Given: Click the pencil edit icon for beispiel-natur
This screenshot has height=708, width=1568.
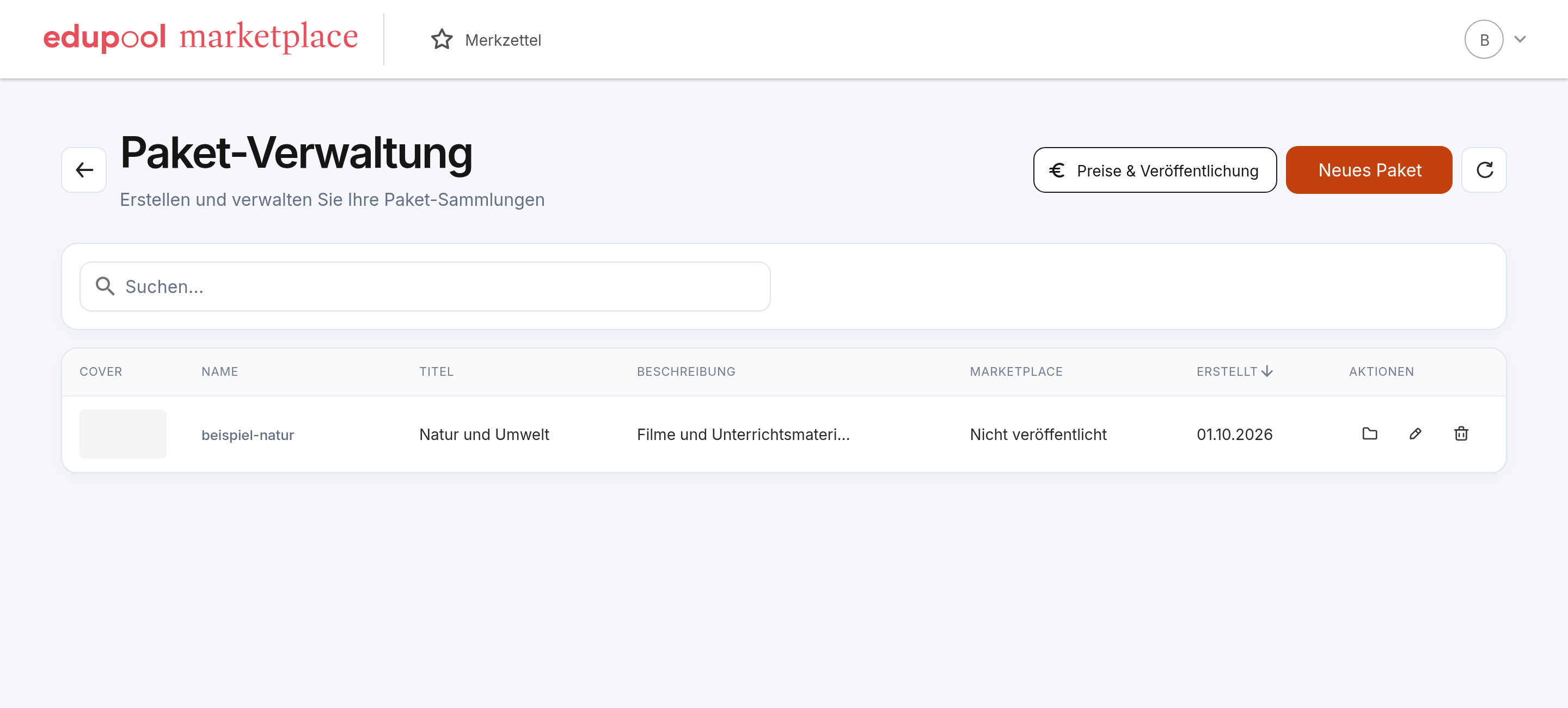Looking at the screenshot, I should tap(1415, 434).
